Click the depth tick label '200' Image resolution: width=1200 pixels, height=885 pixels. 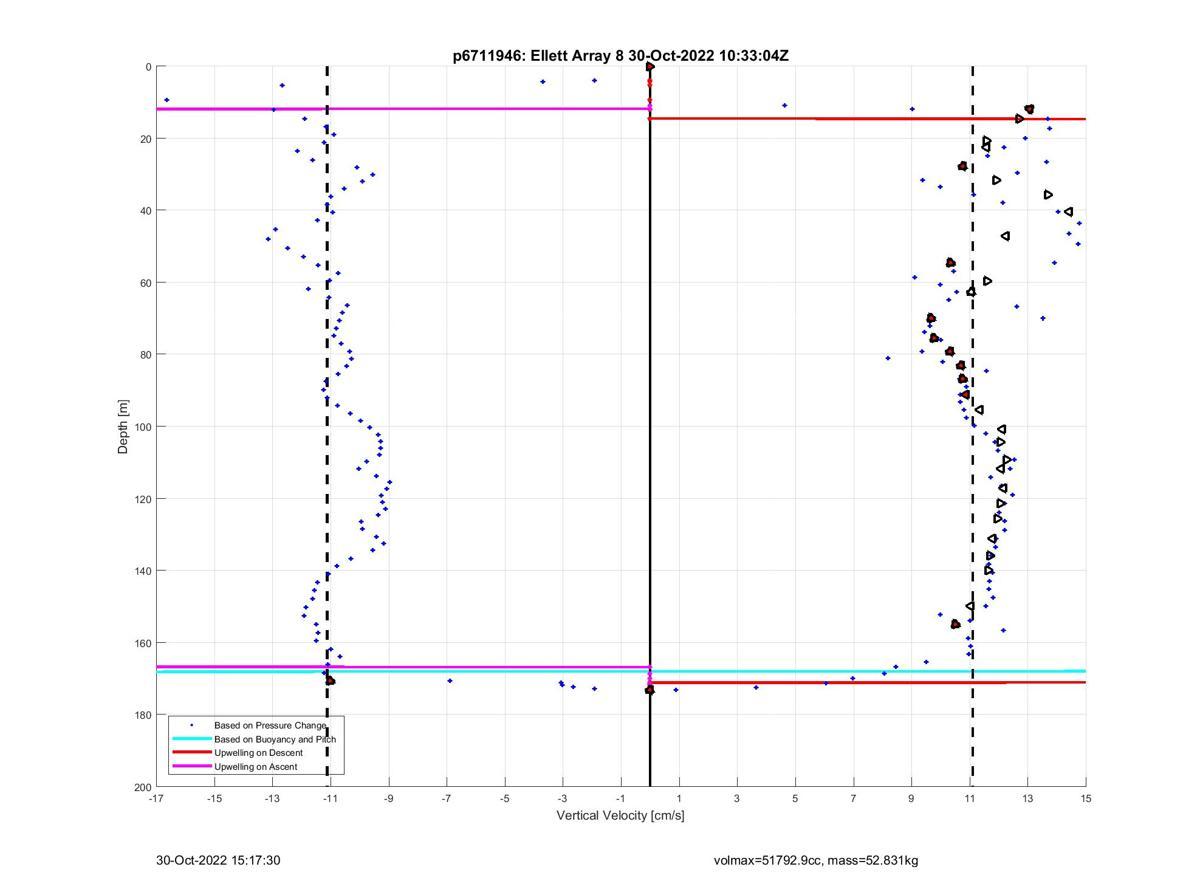click(143, 787)
